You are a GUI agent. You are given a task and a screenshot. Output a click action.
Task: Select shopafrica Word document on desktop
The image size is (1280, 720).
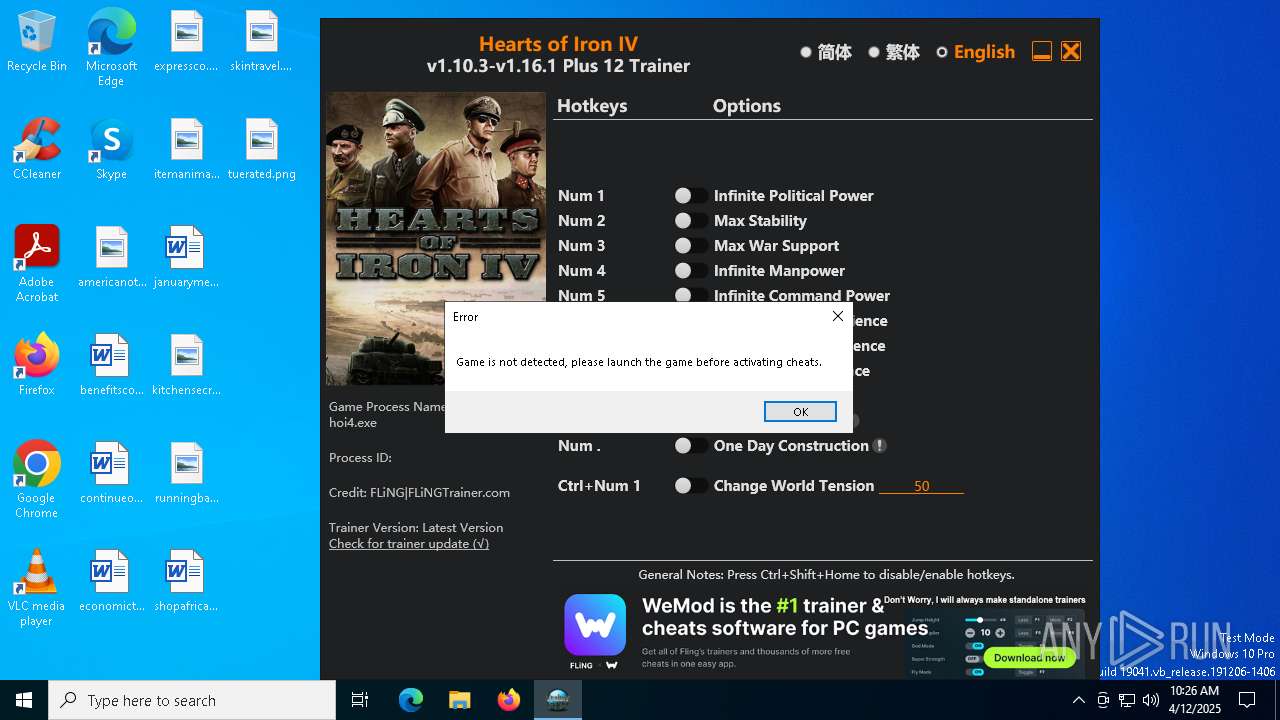pyautogui.click(x=186, y=581)
